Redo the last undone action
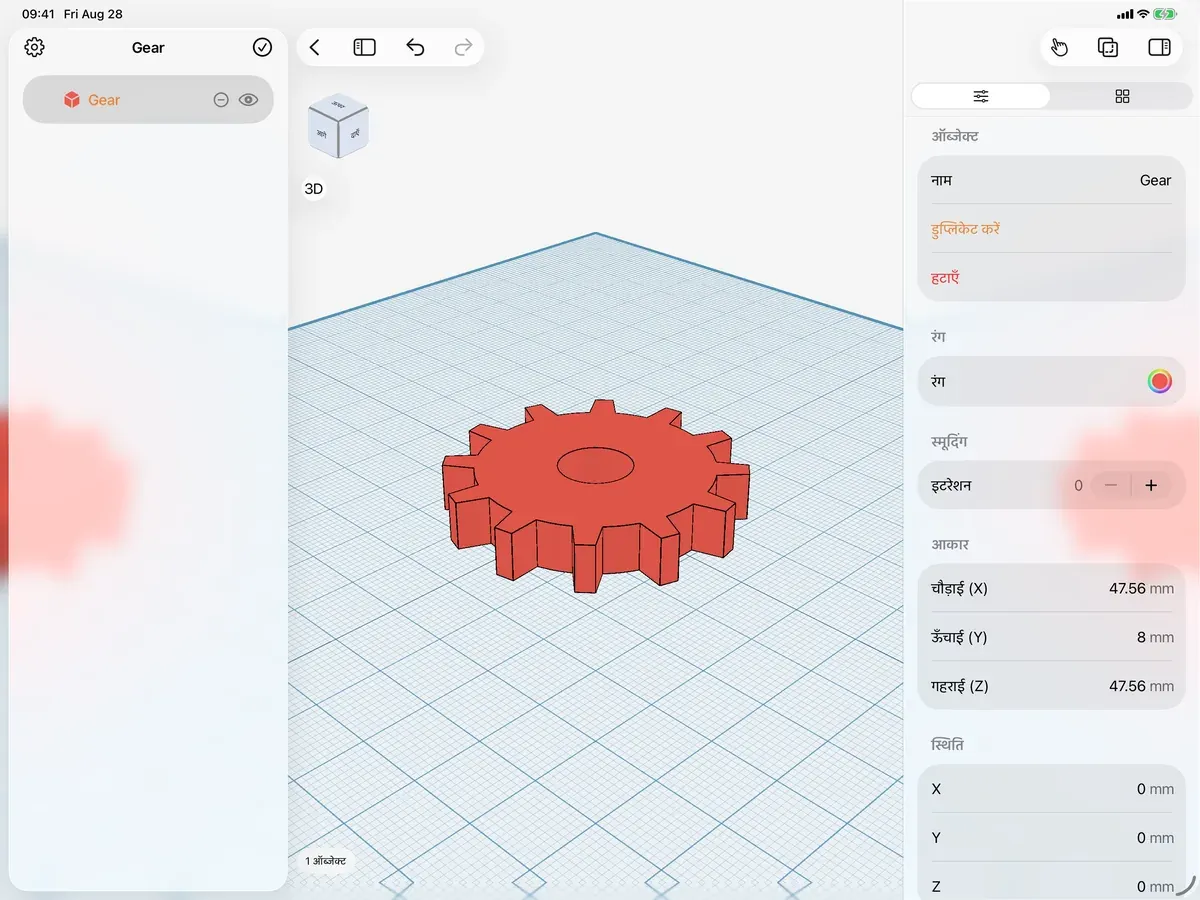Screen dimensions: 1200x900 [x=463, y=47]
